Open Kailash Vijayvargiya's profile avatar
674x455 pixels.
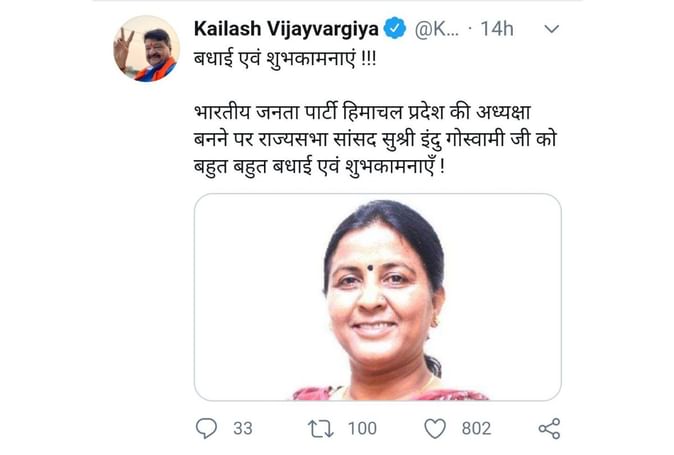click(146, 48)
